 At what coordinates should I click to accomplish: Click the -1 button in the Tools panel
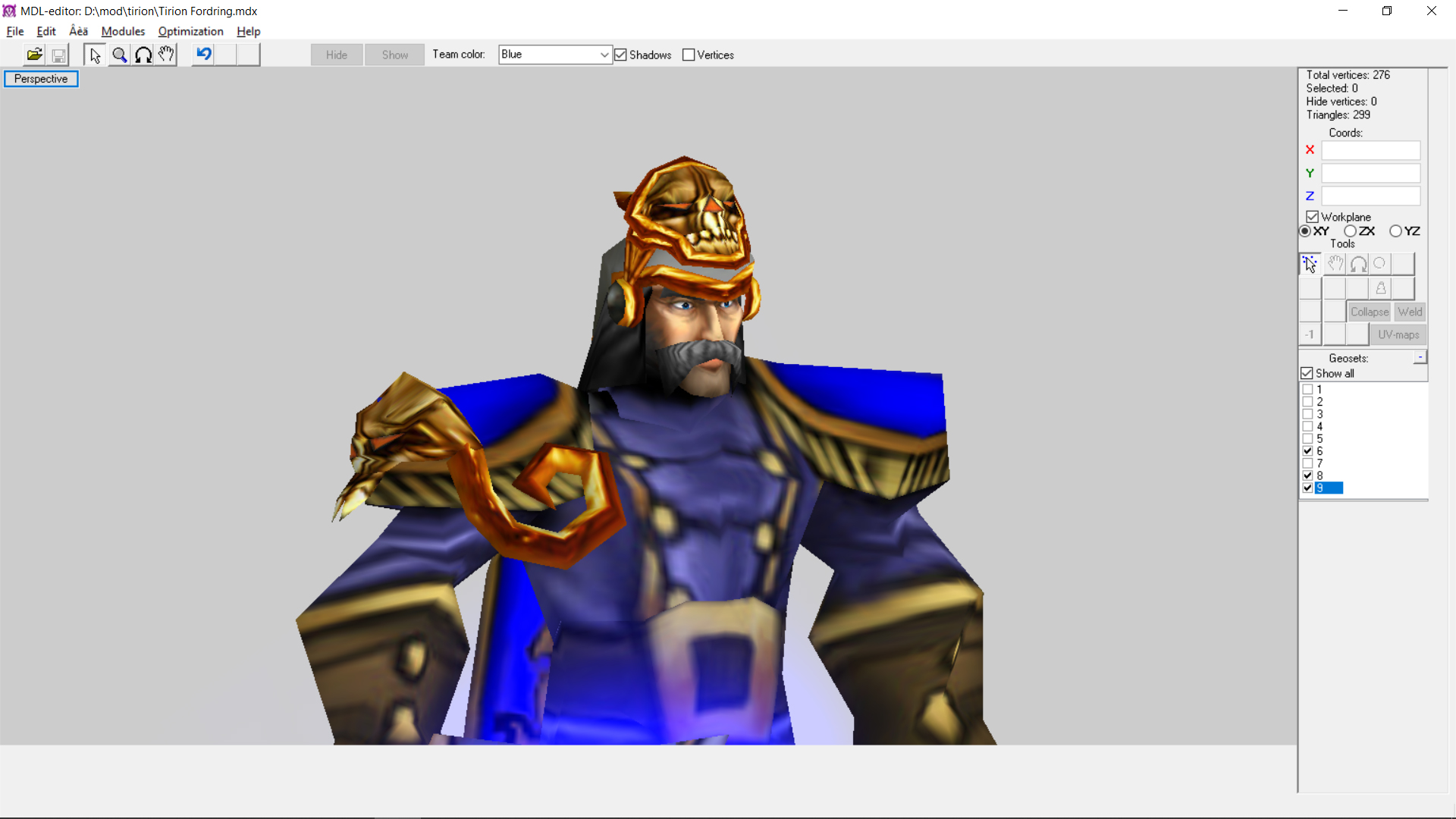point(1310,334)
